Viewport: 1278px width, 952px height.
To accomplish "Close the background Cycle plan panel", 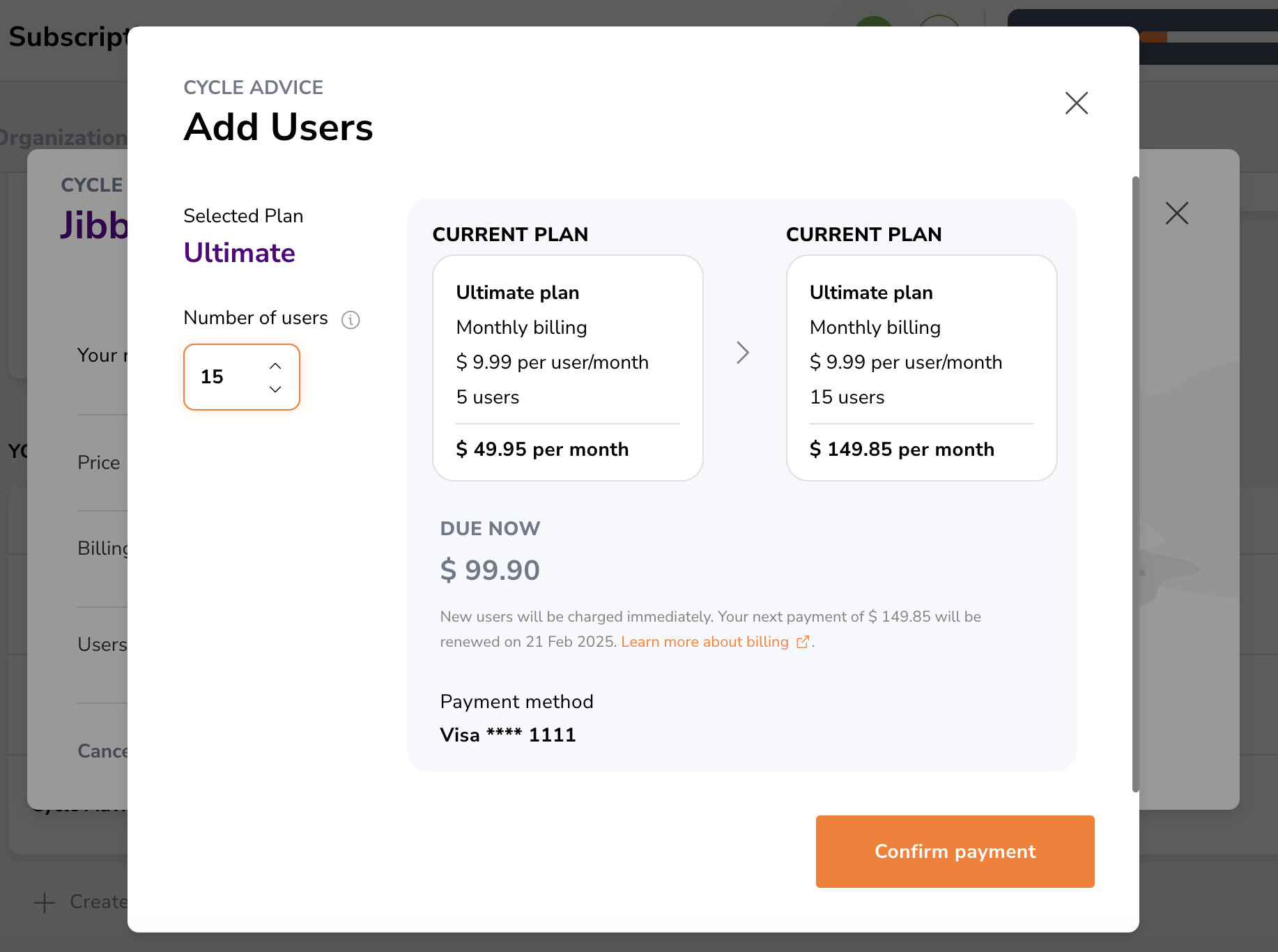I will (x=1177, y=213).
